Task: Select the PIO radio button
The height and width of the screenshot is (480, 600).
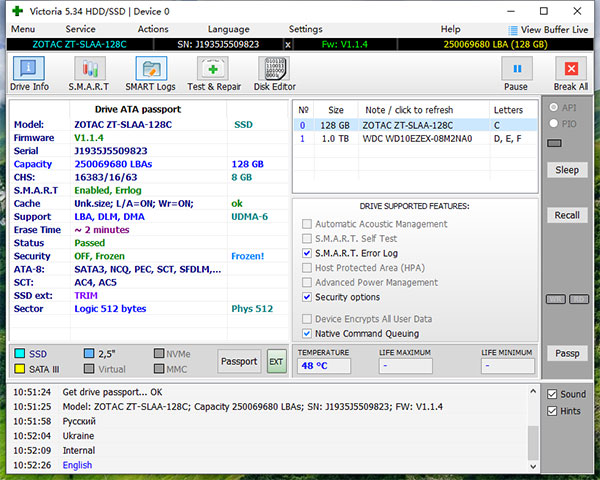Action: click(x=555, y=124)
